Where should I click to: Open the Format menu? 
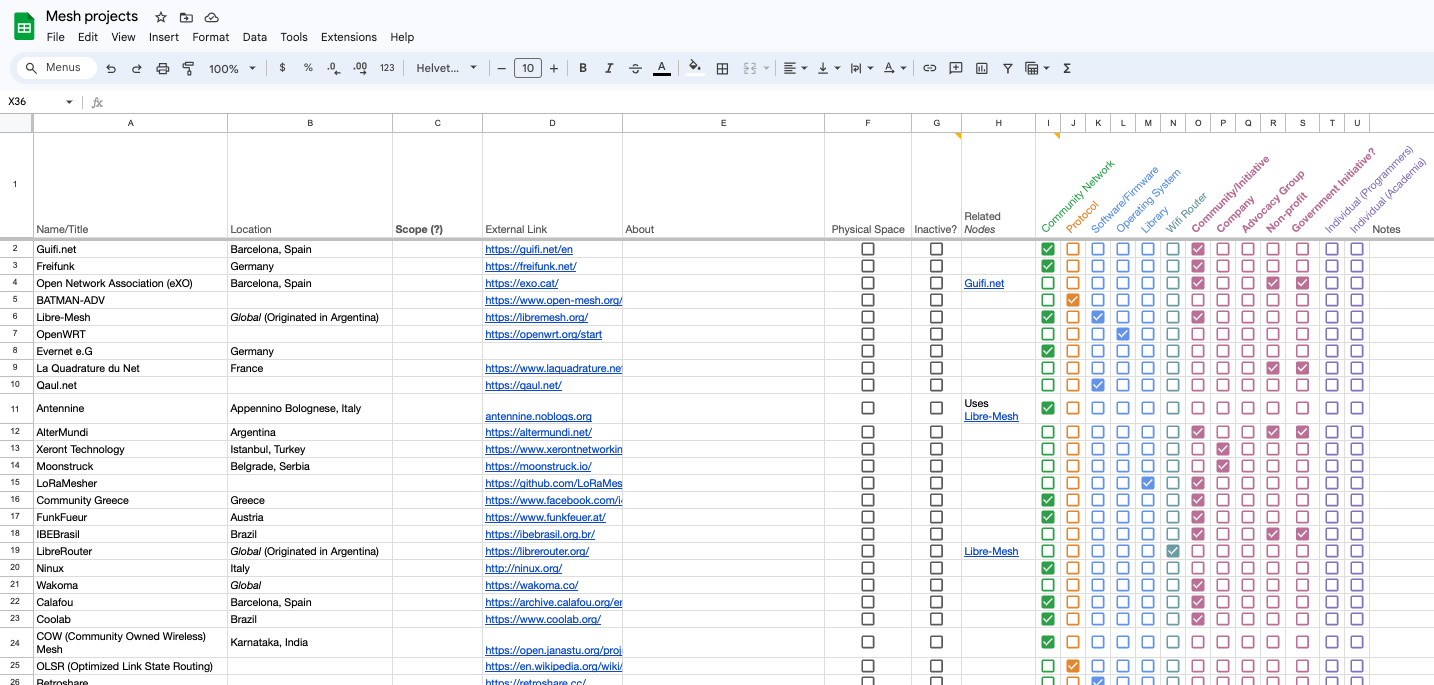tap(211, 37)
